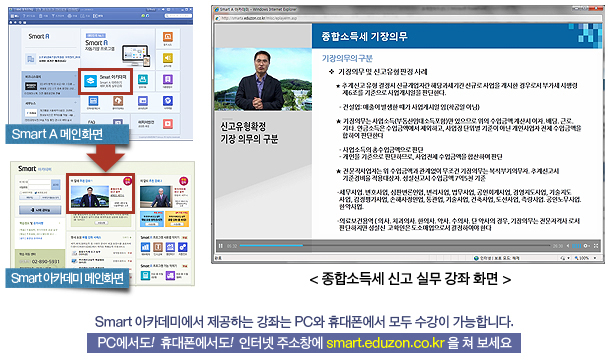Click the ID input field on Smart 아카데미
This screenshot has height=361, width=612.
(x=39, y=182)
